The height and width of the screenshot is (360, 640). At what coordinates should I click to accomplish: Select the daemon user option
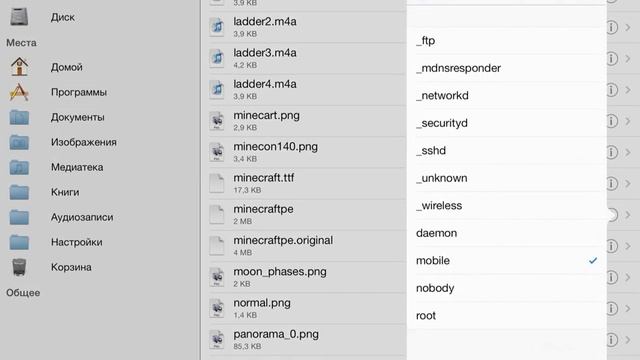pos(507,233)
